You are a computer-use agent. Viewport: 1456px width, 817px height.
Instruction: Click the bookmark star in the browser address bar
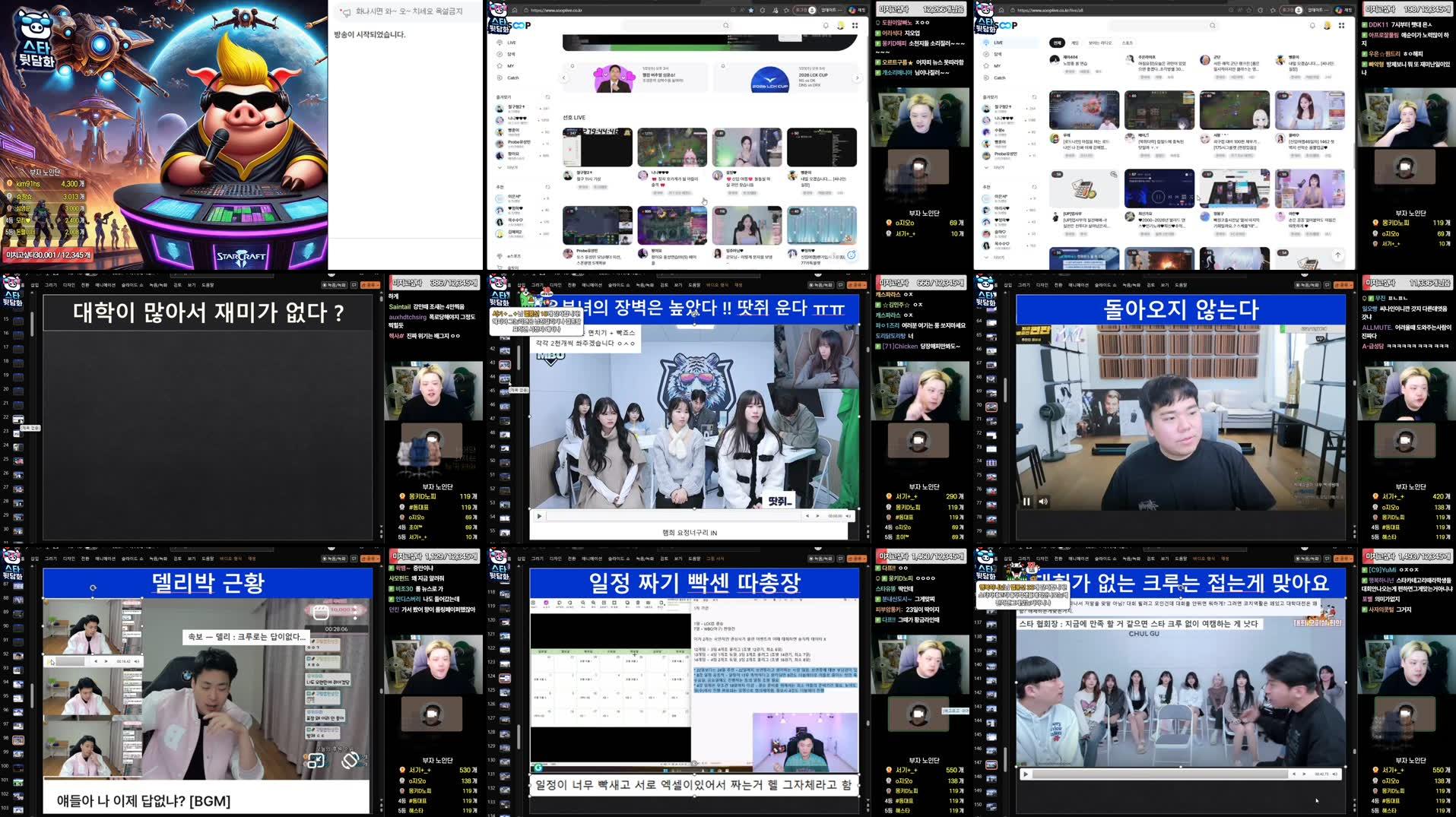click(750, 10)
